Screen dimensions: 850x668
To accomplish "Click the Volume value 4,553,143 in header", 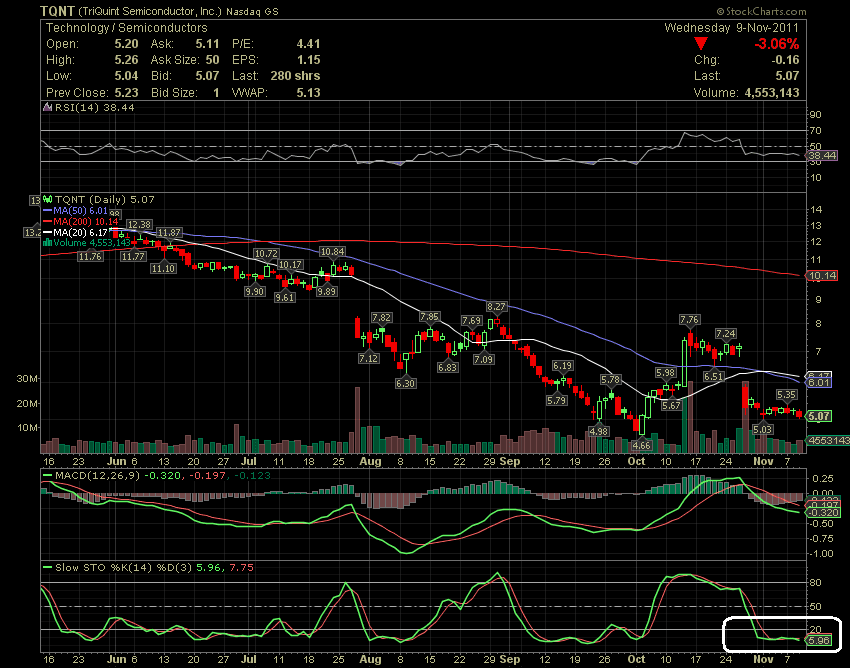I will pos(772,92).
